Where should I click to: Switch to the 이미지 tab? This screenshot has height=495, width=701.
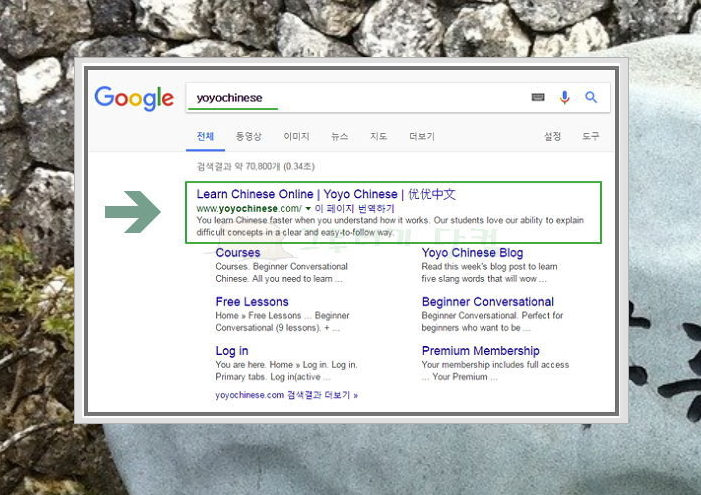(296, 136)
